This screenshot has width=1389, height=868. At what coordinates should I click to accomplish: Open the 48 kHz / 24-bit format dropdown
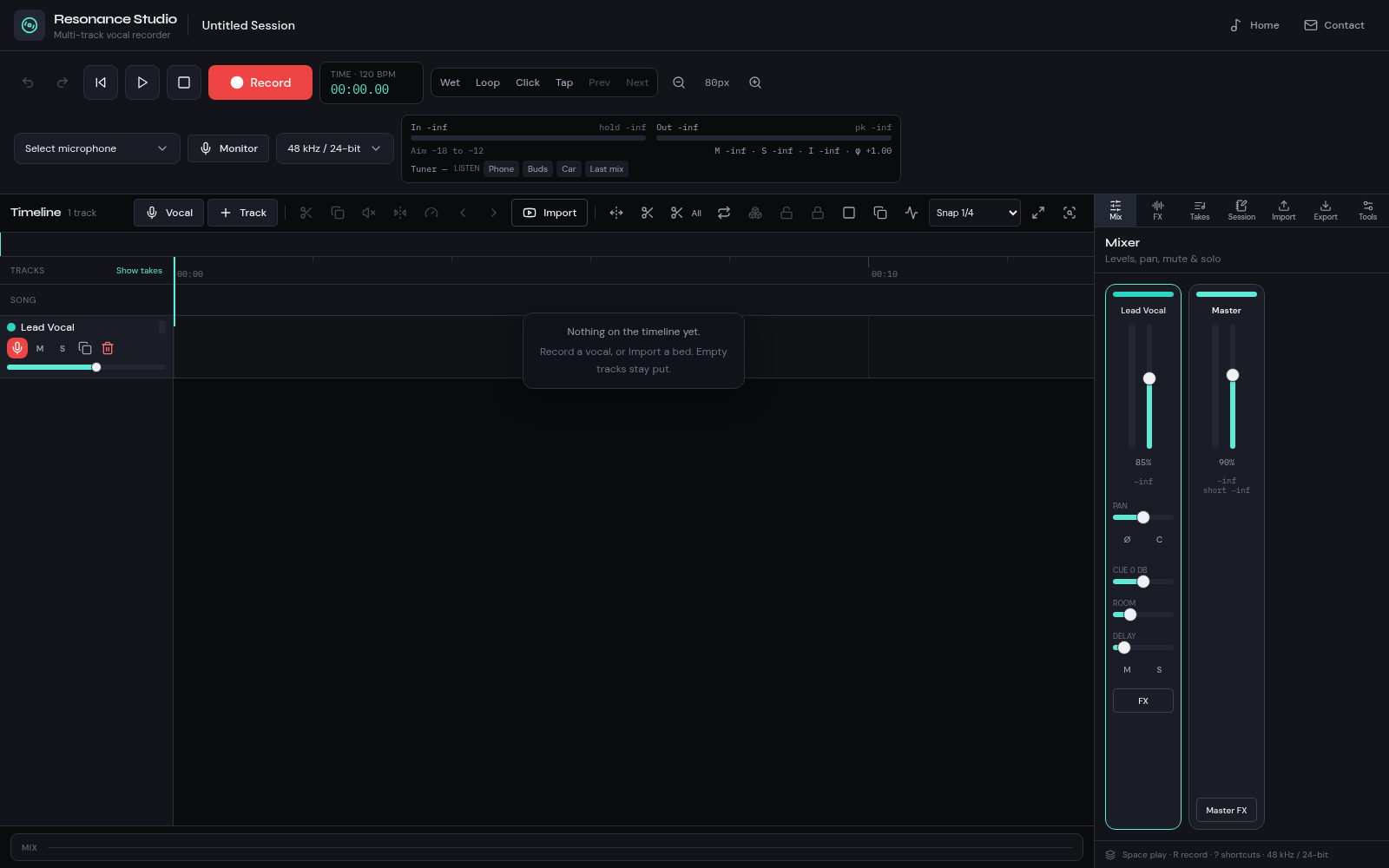335,148
